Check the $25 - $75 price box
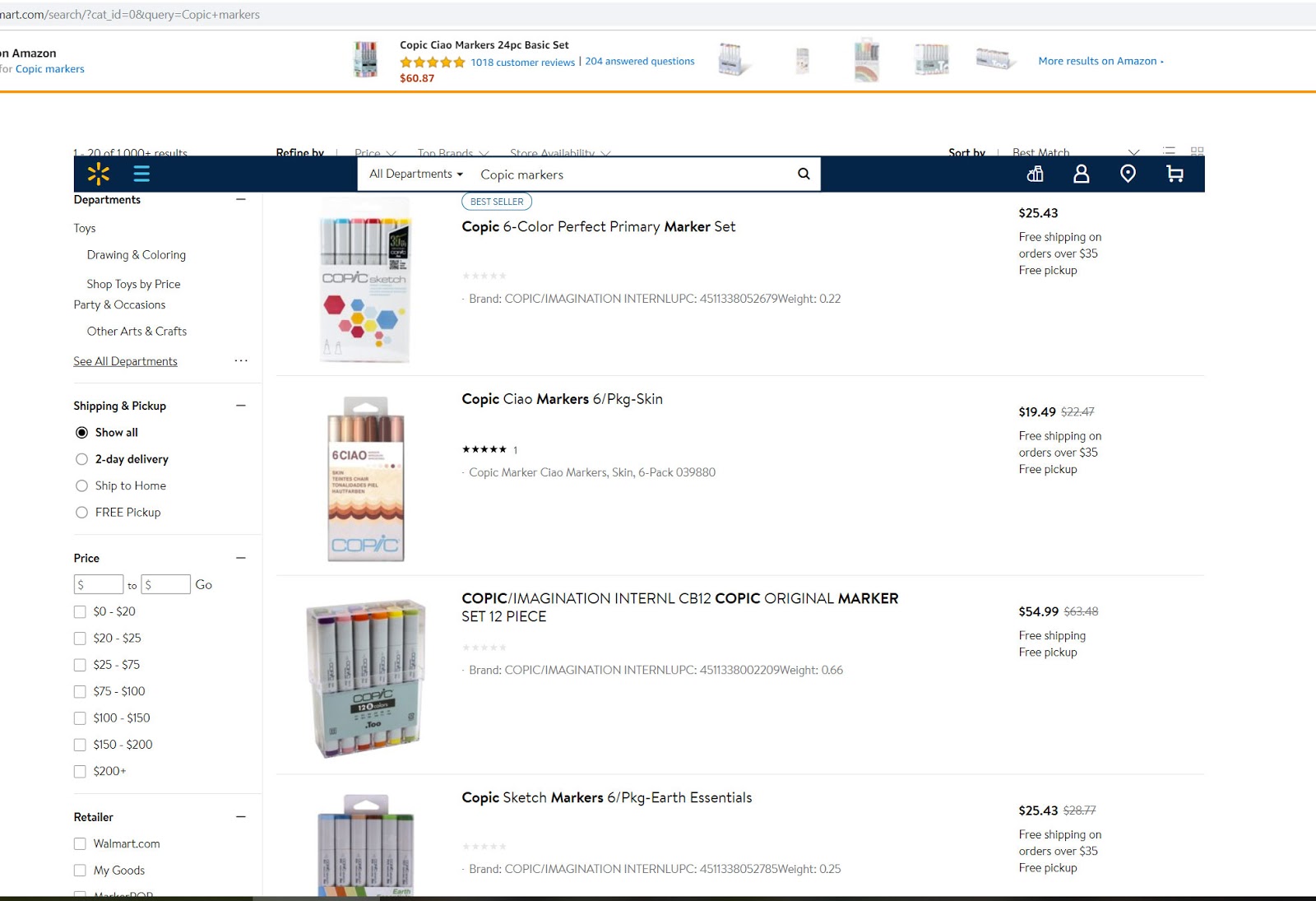The width and height of the screenshot is (1316, 901). pos(80,665)
